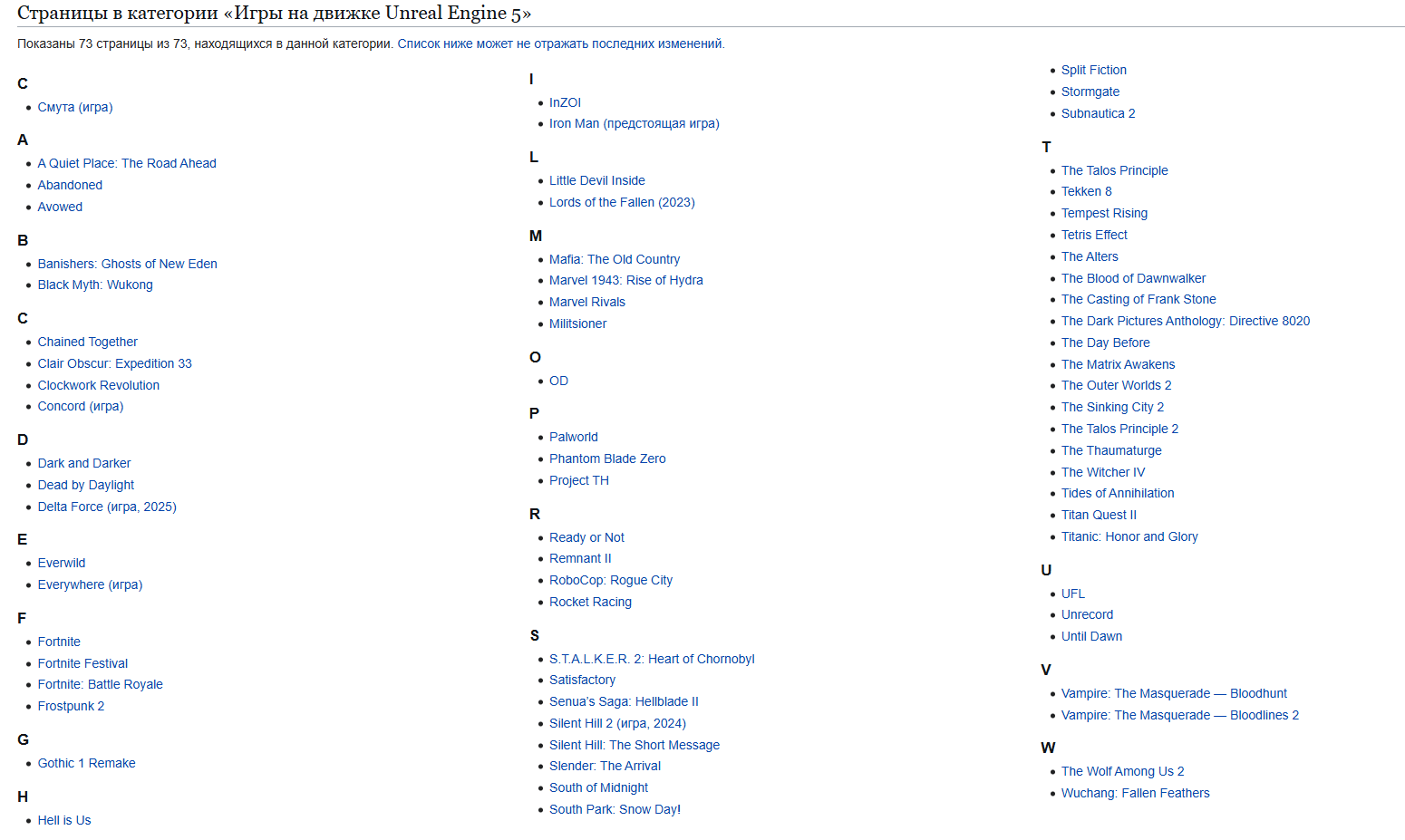The height and width of the screenshot is (840, 1405).
Task: Click the 'OD' link
Action: (559, 381)
